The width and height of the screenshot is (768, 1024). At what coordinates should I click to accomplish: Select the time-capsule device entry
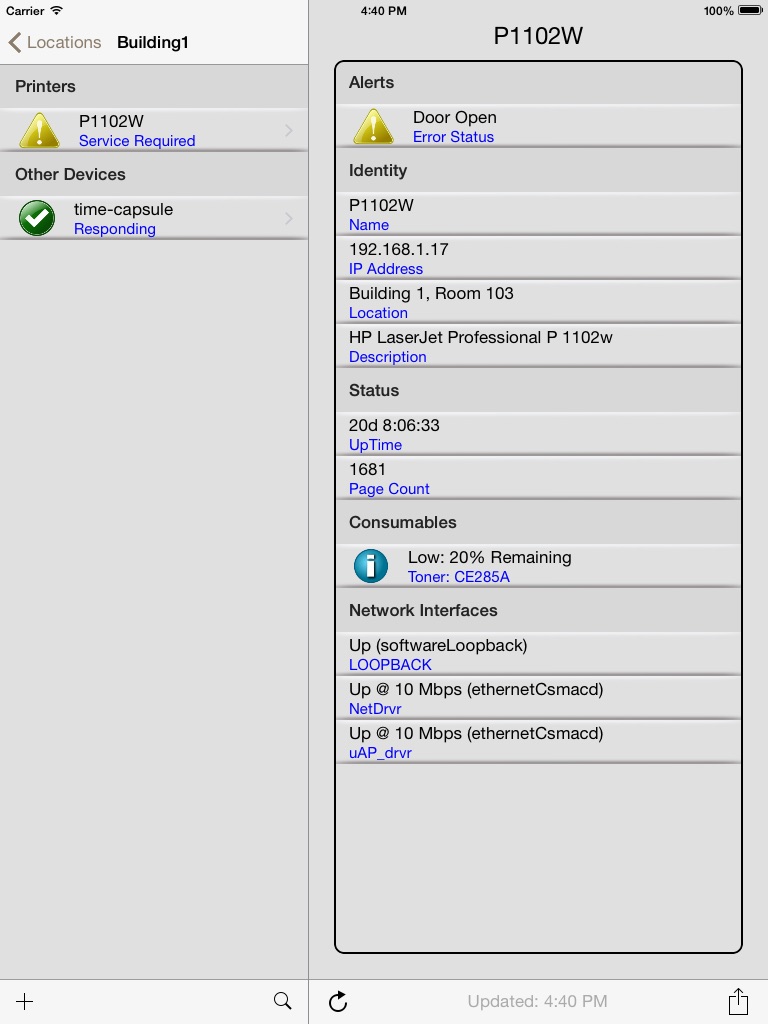(154, 218)
